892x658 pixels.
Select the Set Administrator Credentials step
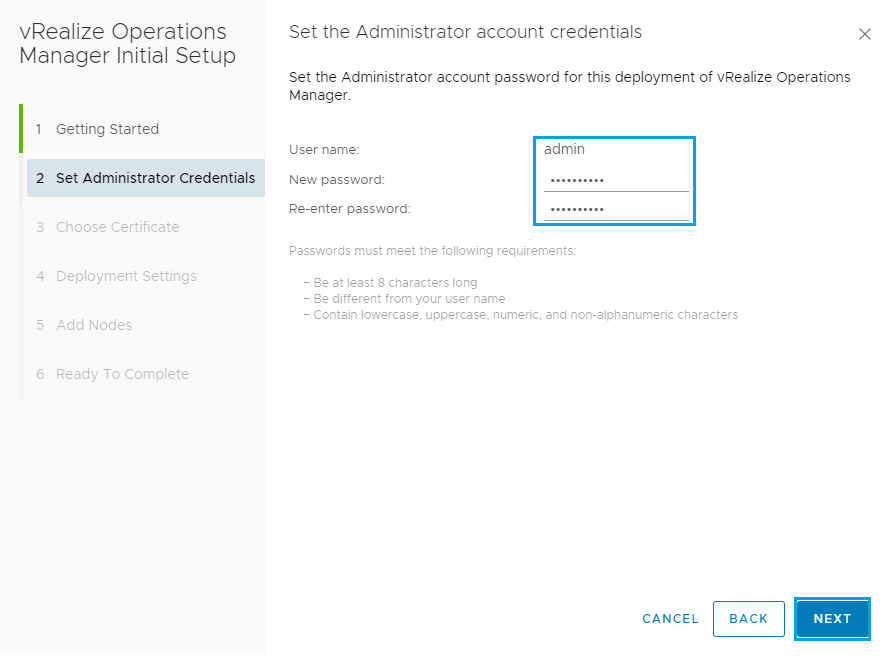pyautogui.click(x=155, y=178)
